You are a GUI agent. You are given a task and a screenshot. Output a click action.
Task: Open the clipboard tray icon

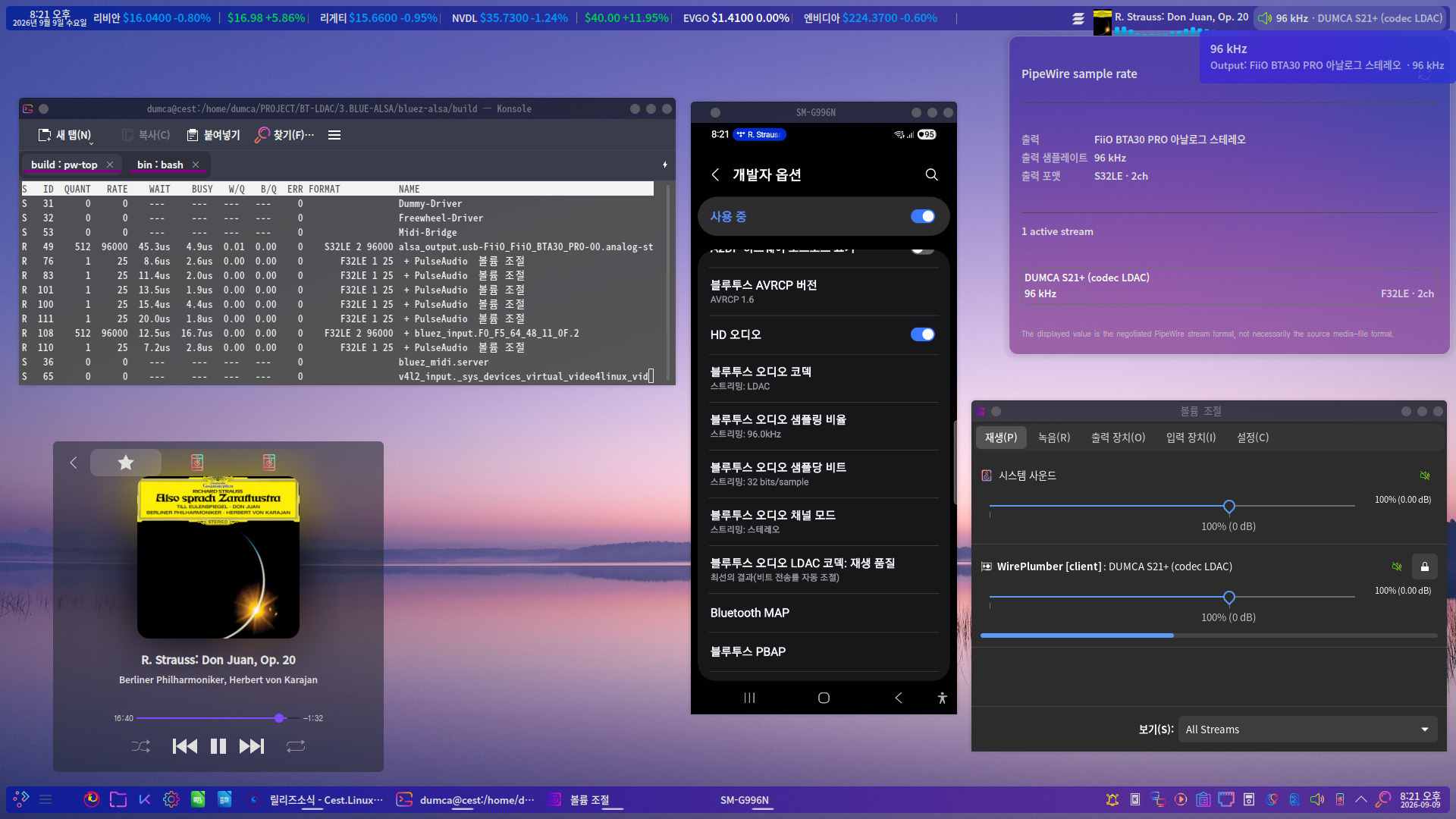coord(1203,799)
